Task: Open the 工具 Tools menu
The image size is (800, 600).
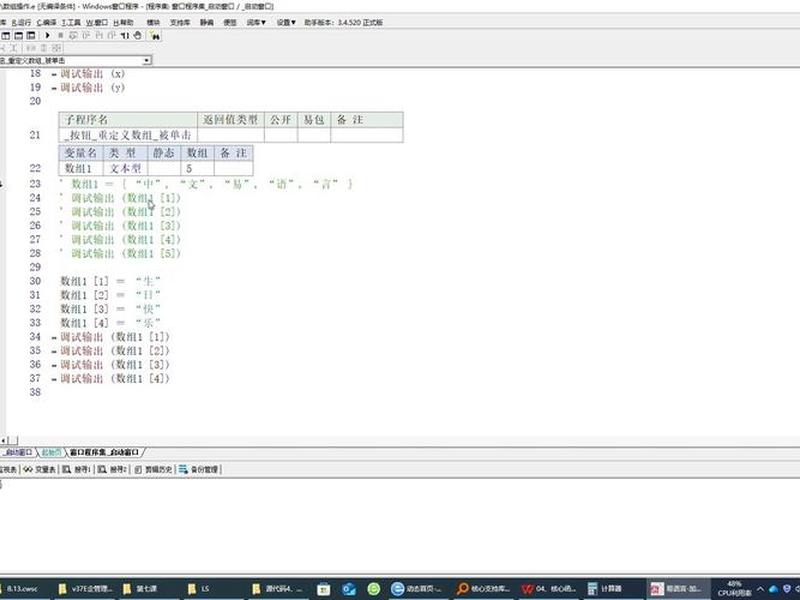Action: 71,22
